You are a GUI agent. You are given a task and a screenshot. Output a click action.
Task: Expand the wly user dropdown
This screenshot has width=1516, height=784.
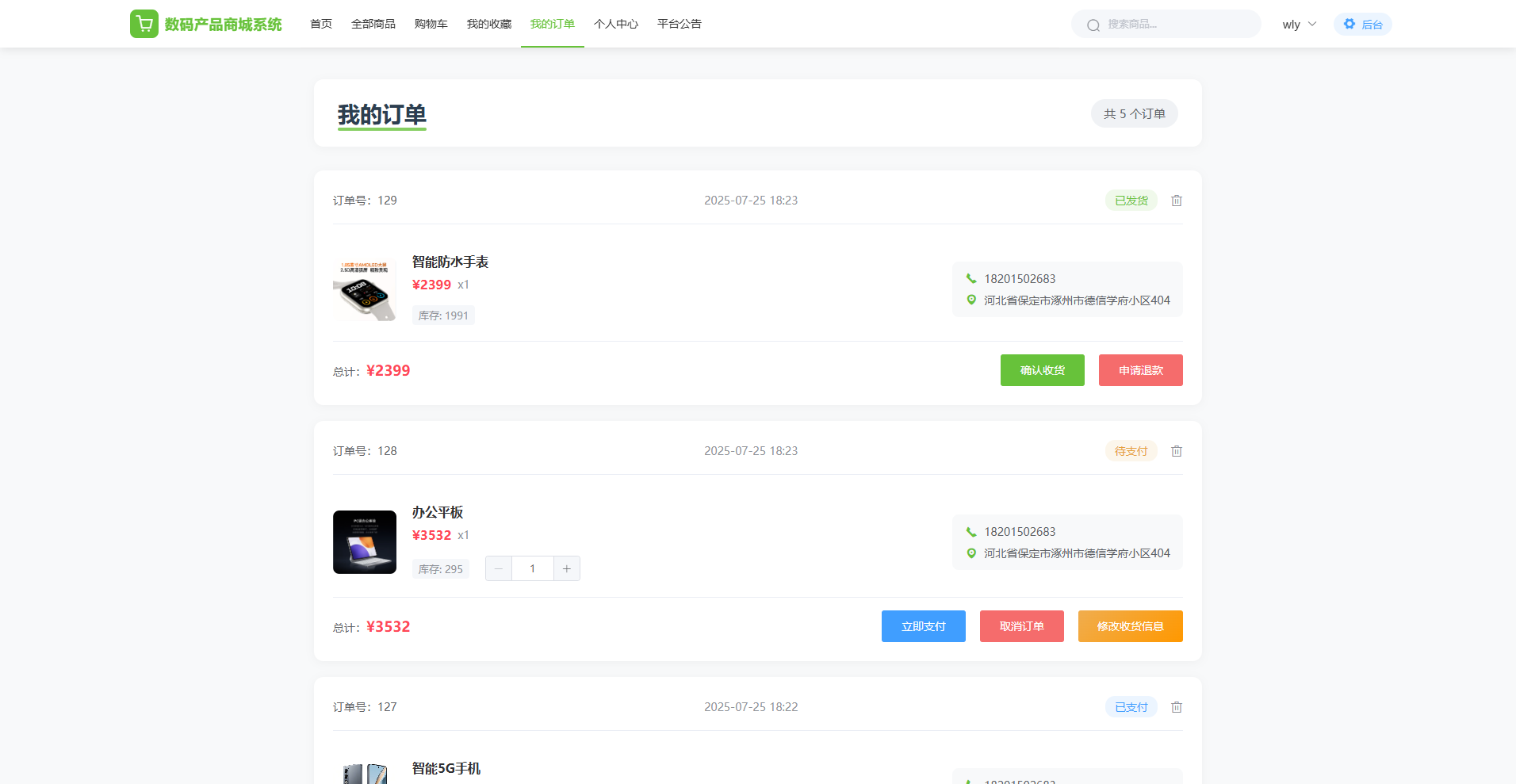pos(1299,24)
